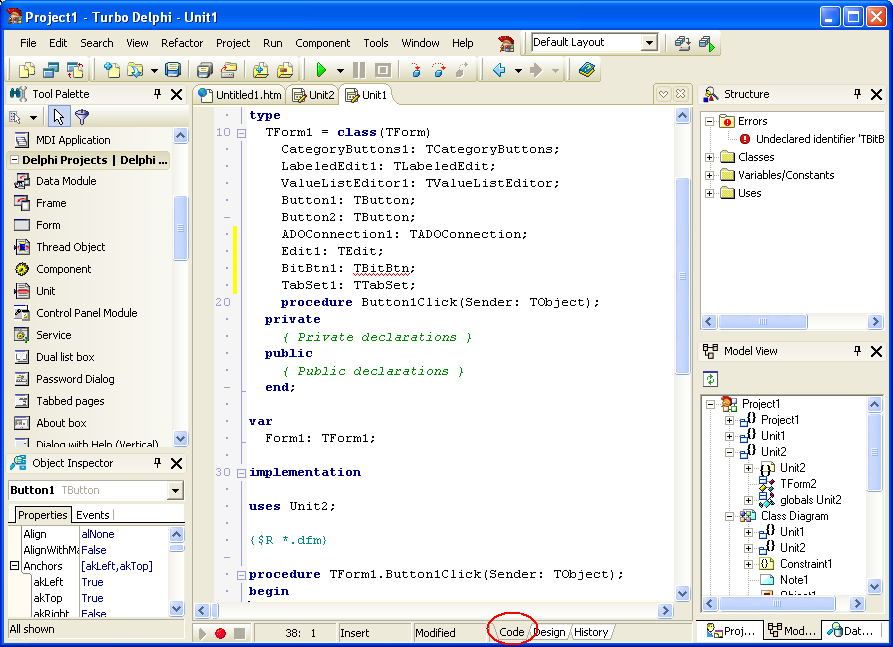This screenshot has height=647, width=893.
Task: Click the code editor vertical scrollbar thumb
Action: point(682,276)
